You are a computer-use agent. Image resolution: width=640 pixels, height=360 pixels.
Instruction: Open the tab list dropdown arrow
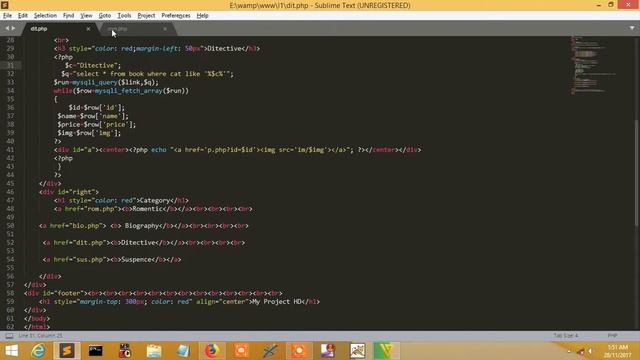pos(632,28)
